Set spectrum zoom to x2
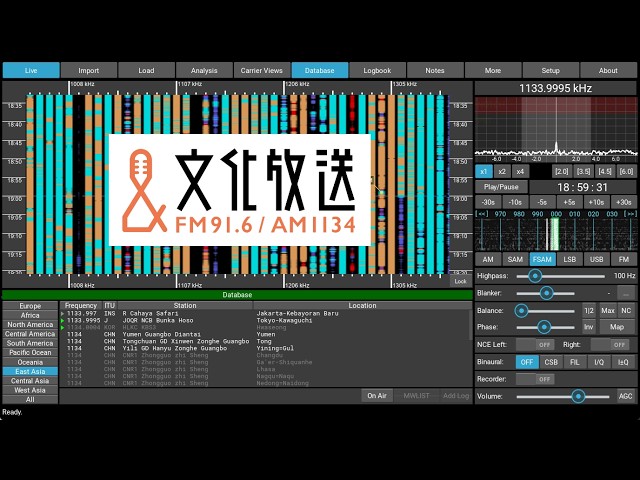This screenshot has width=640, height=480. (502, 171)
